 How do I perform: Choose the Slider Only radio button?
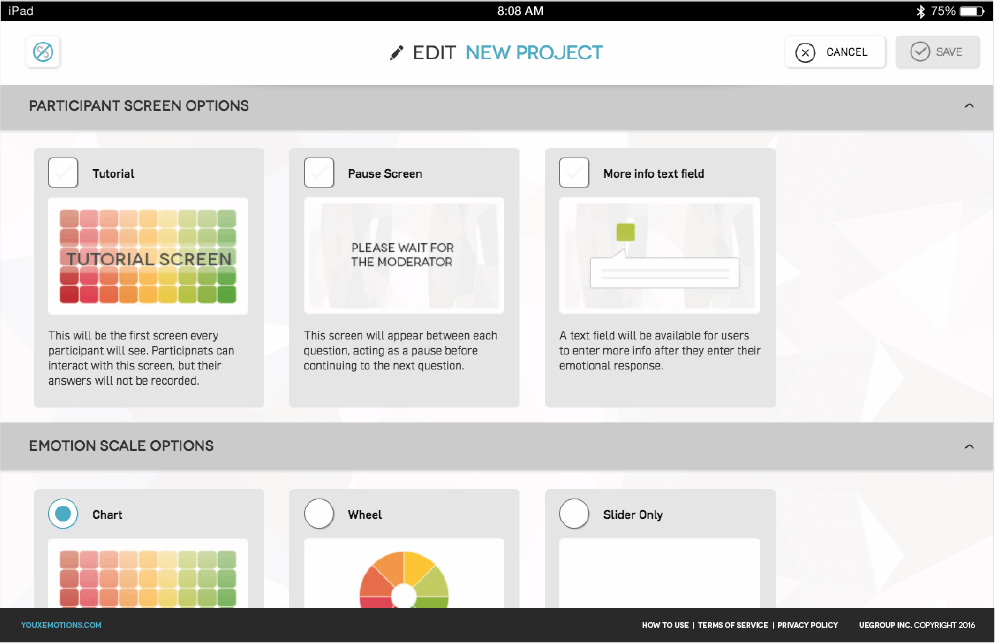pyautogui.click(x=574, y=514)
